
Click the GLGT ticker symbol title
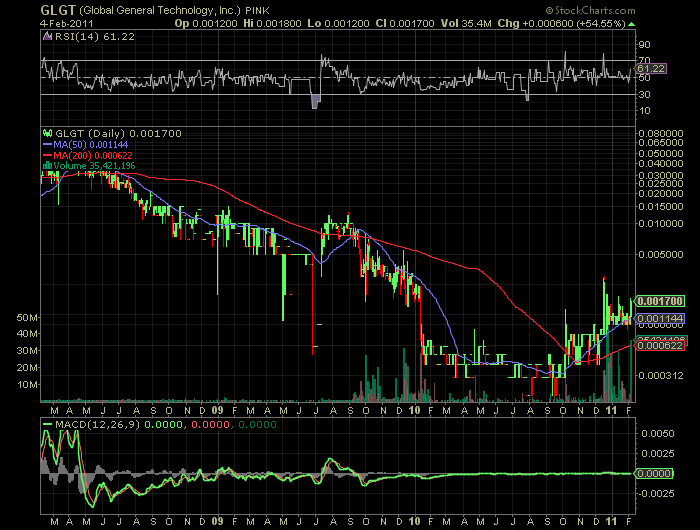click(x=58, y=10)
